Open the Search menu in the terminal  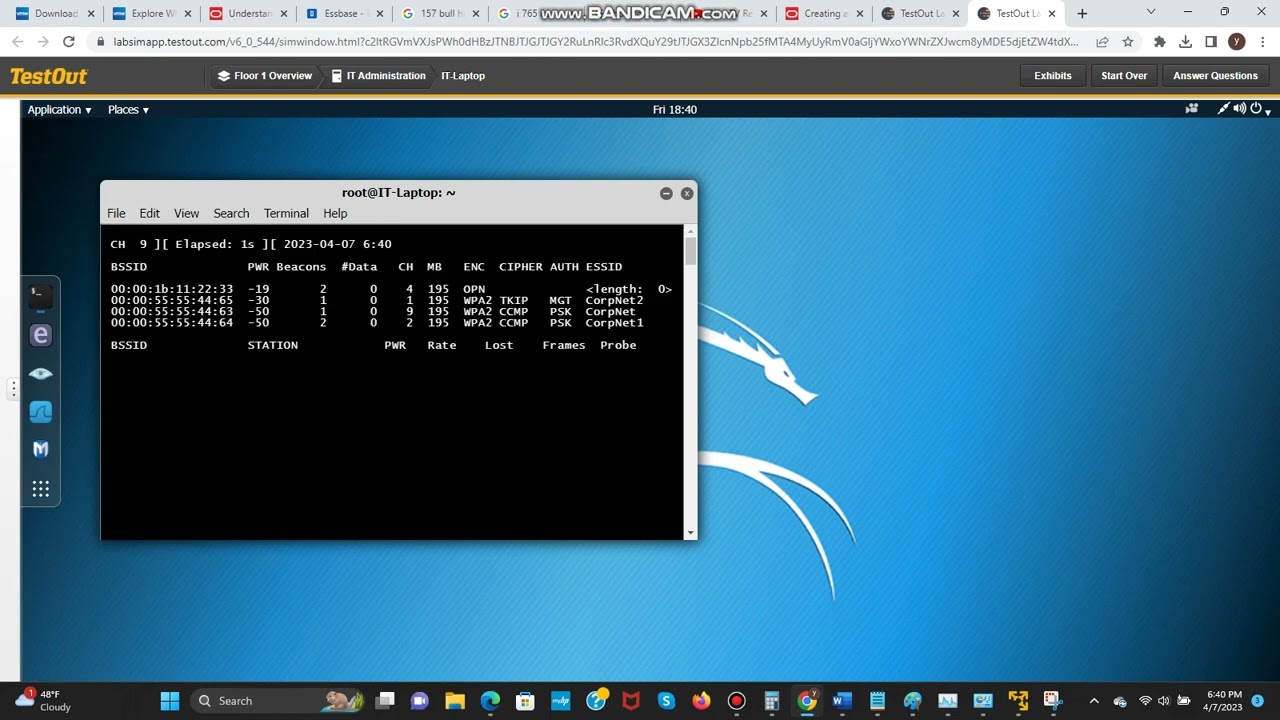coord(231,213)
